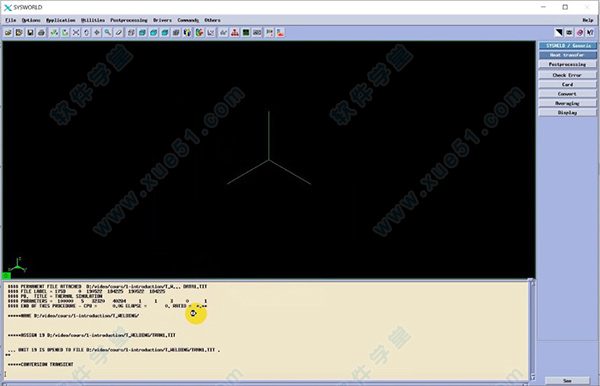The image size is (600, 386).
Task: Click the Display button in side panel
Action: point(567,112)
